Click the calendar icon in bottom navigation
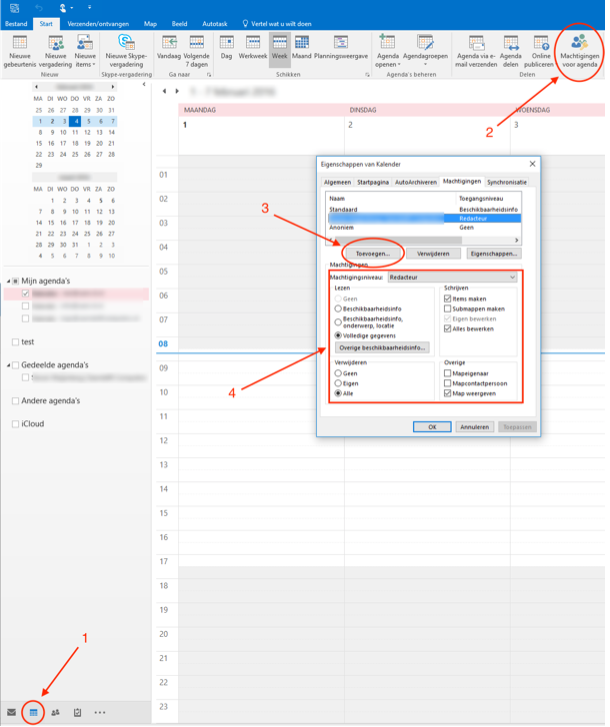Screen dimensions: 610x727 click(33, 712)
